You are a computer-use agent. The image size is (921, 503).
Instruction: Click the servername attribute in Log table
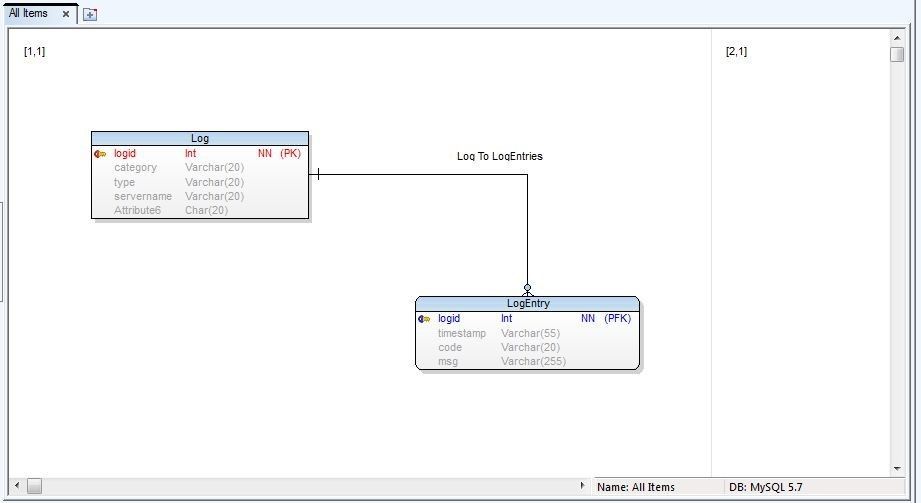(x=143, y=196)
